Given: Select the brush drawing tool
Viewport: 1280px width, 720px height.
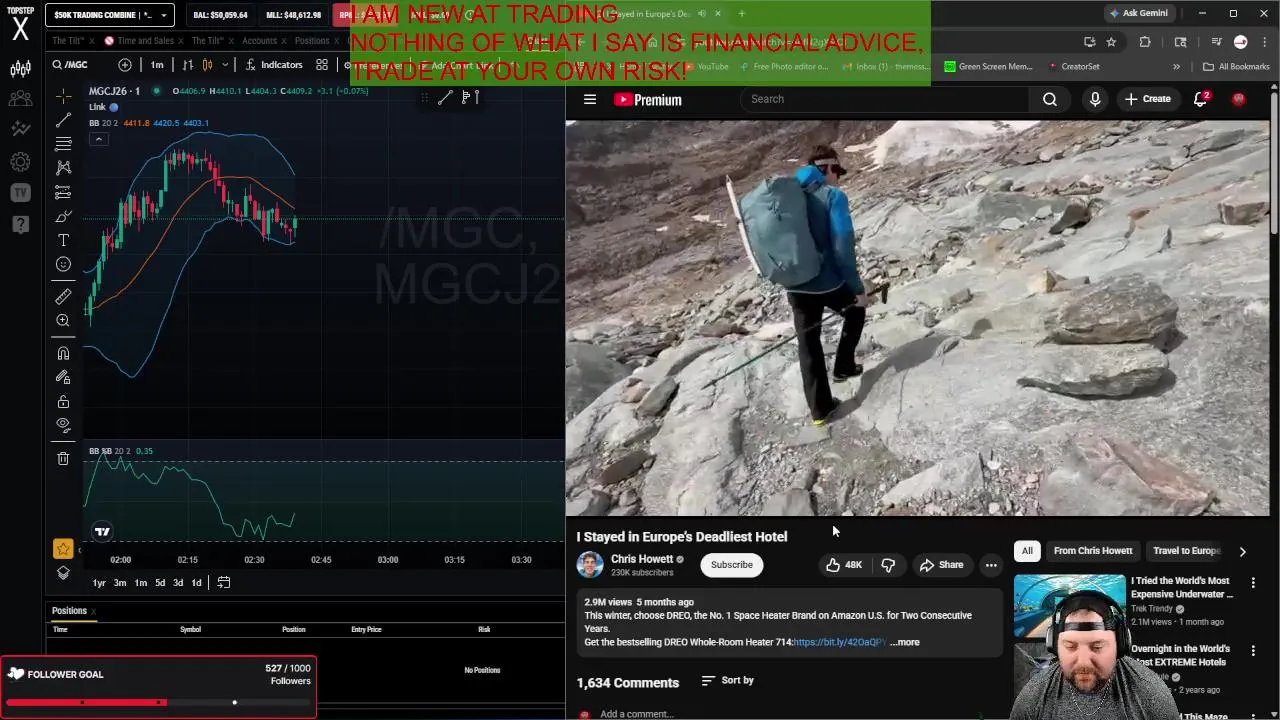Looking at the screenshot, I should coord(63,216).
